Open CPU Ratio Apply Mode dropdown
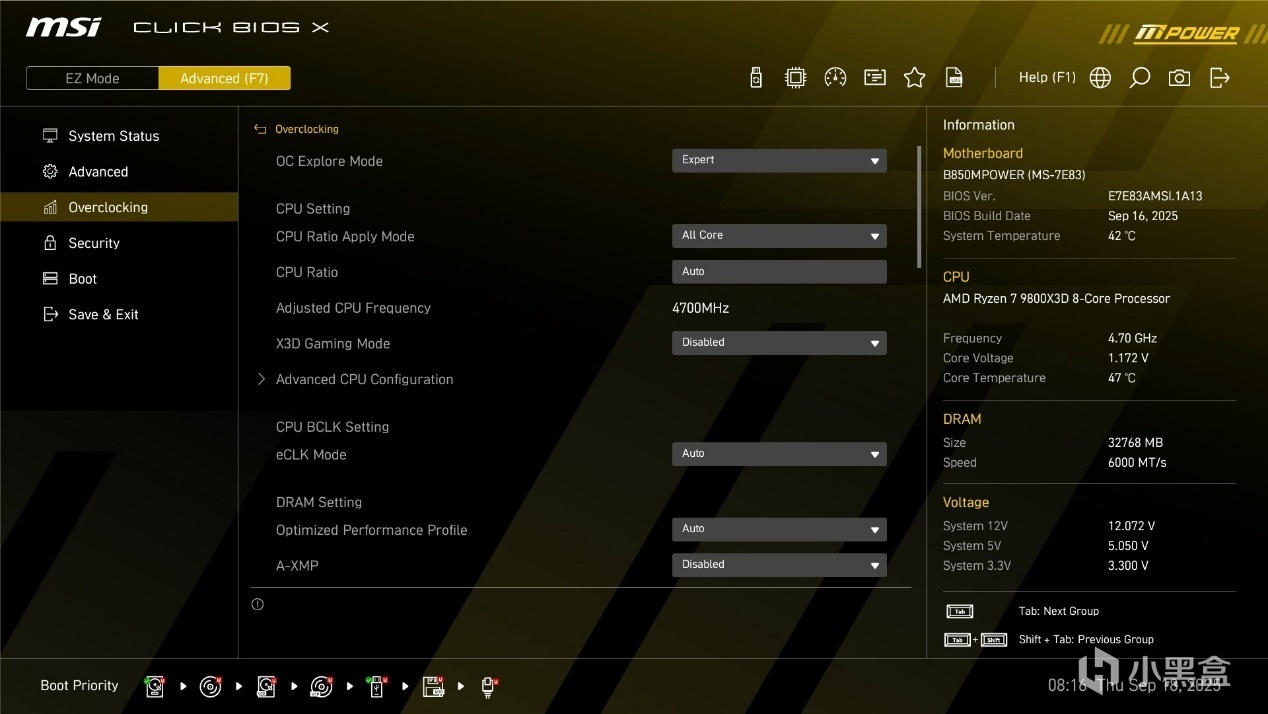The image size is (1268, 714). click(x=779, y=236)
